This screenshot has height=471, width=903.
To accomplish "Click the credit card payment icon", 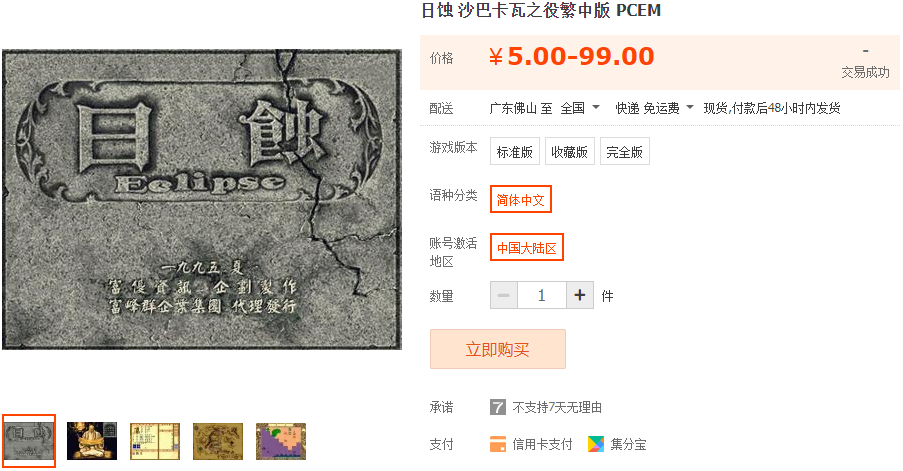I will [x=498, y=444].
